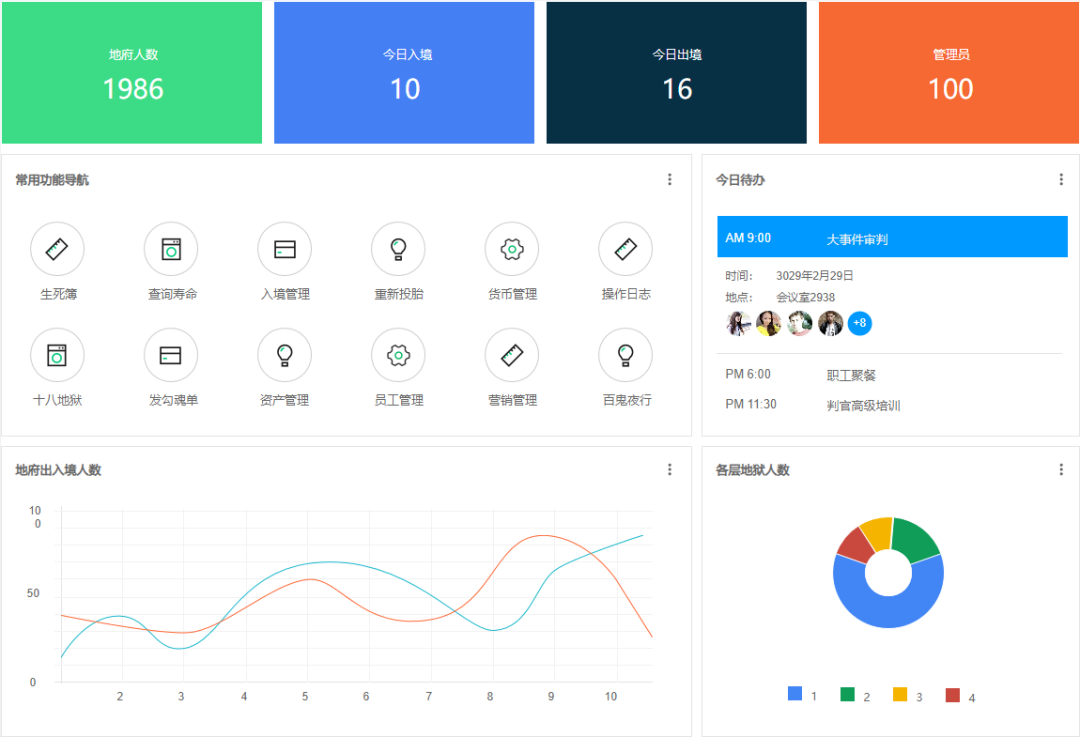Click the 查询寿命 navigation icon
This screenshot has height=737, width=1080.
171,249
